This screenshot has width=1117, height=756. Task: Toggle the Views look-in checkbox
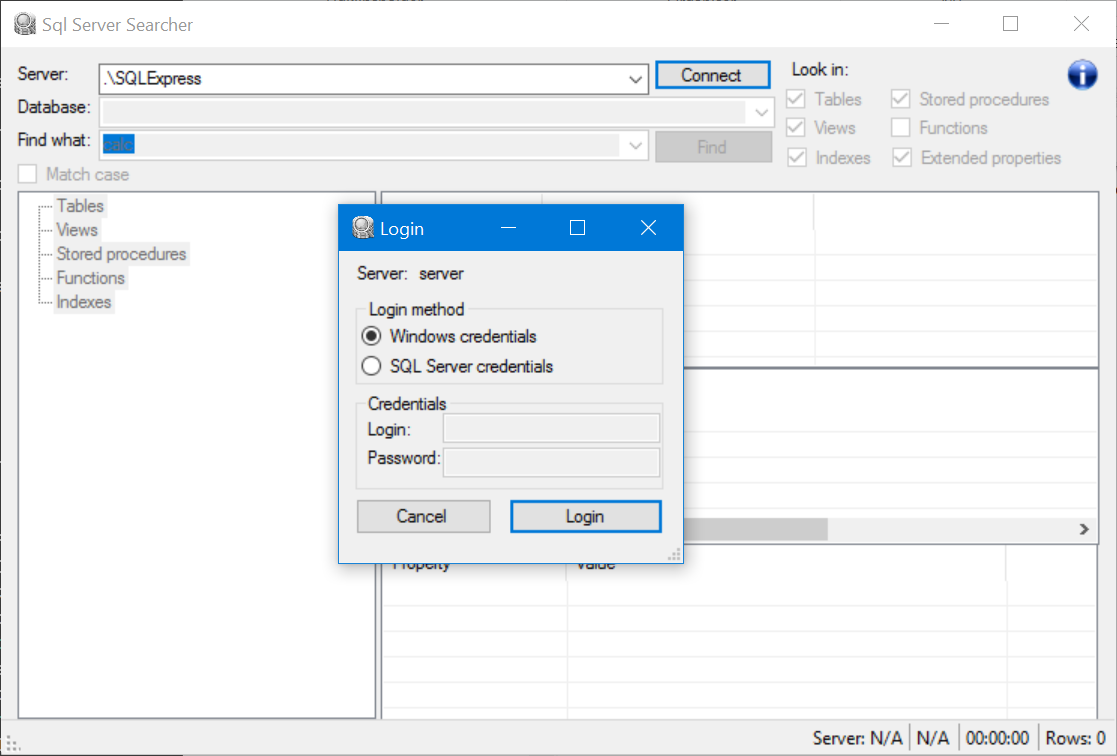pyautogui.click(x=796, y=128)
